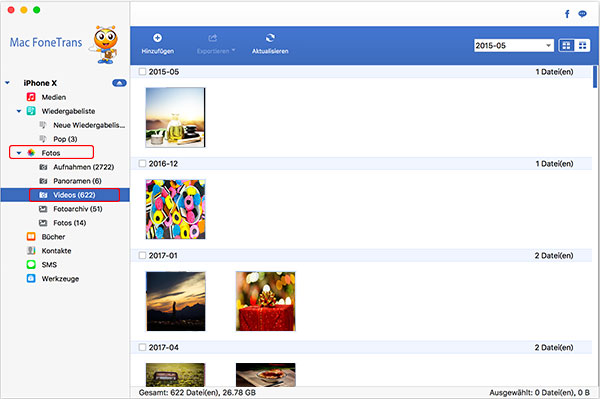Screen dimensions: 600x399
Task: Open the SMS section
Action: tap(49, 264)
